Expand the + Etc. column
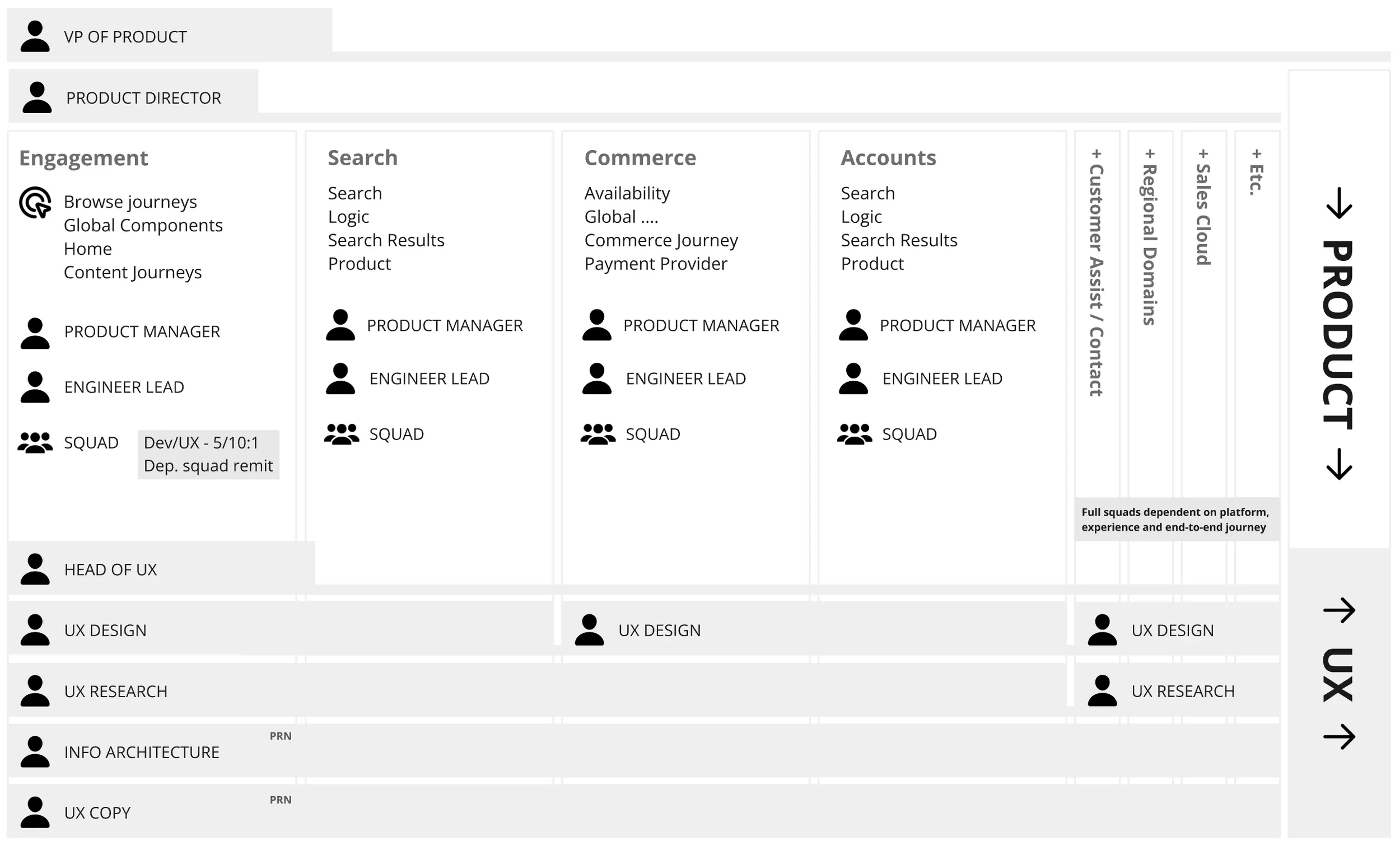 click(1256, 172)
